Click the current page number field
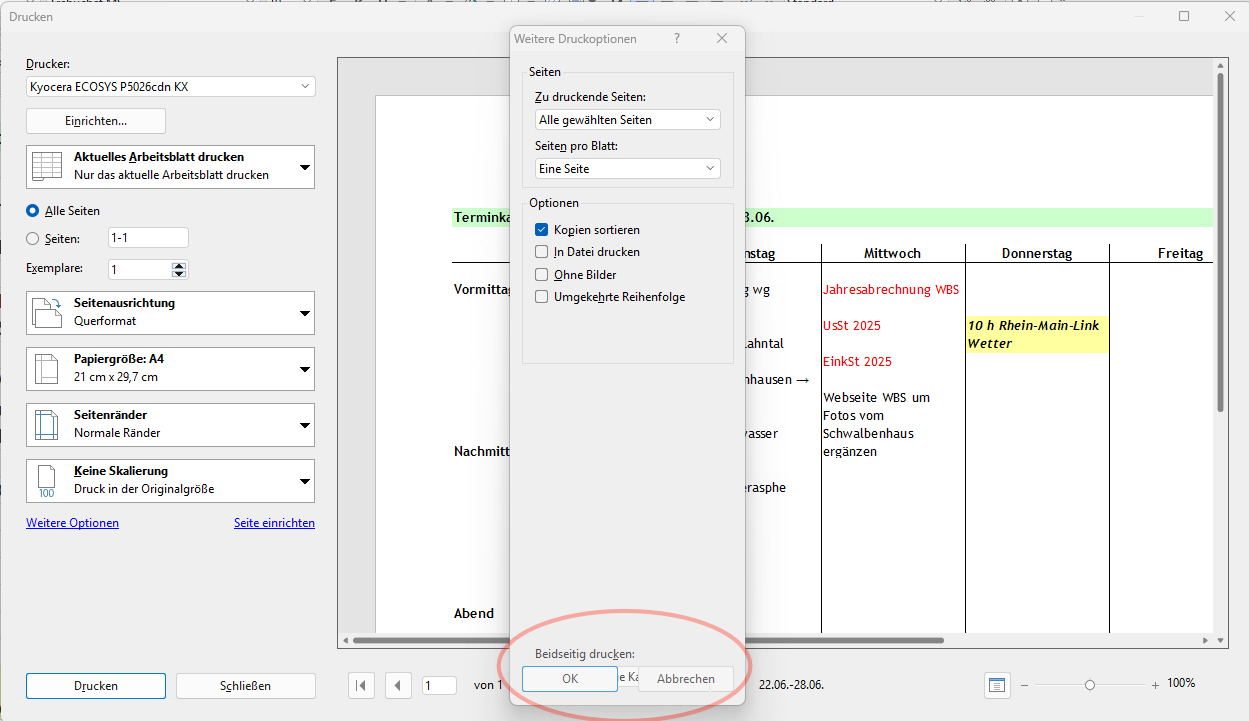1249x721 pixels. [x=440, y=685]
